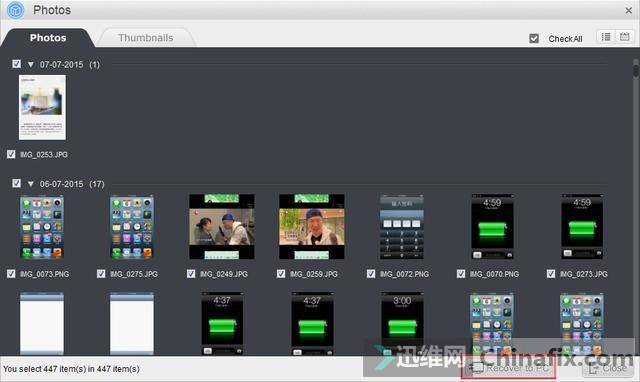
Task: Switch to calendar view icon
Action: 624,37
